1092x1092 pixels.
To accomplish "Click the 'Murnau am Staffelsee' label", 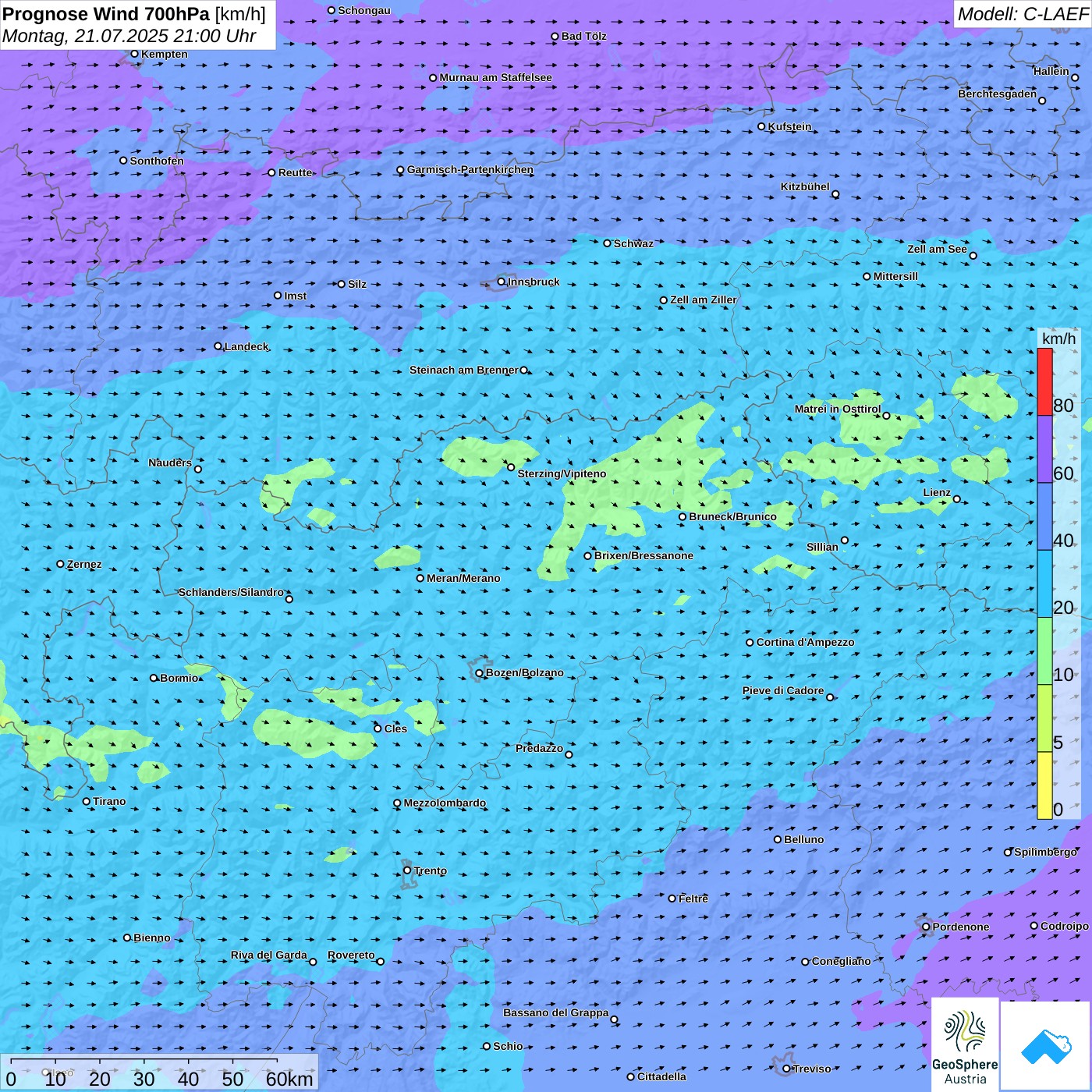I will [x=495, y=77].
